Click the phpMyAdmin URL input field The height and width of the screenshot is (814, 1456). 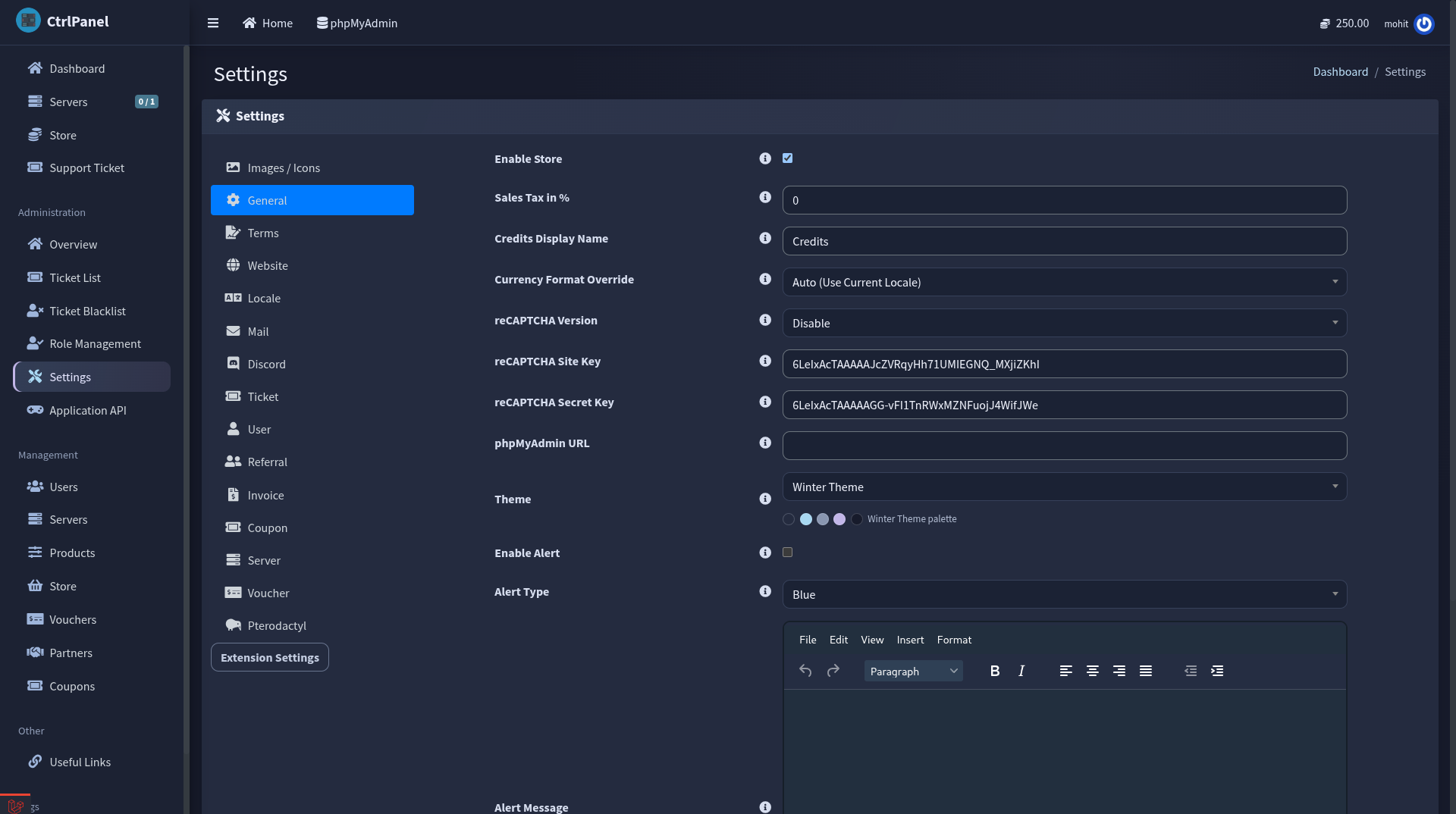(1065, 446)
